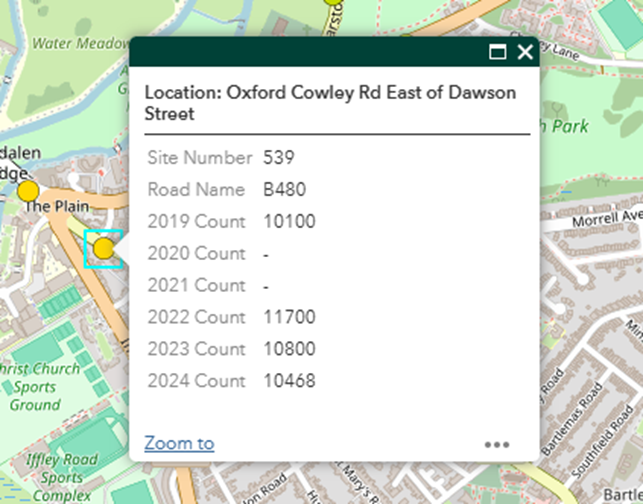Image resolution: width=643 pixels, height=504 pixels.
Task: Select the yellow marker at top edge
Action: coord(333,3)
